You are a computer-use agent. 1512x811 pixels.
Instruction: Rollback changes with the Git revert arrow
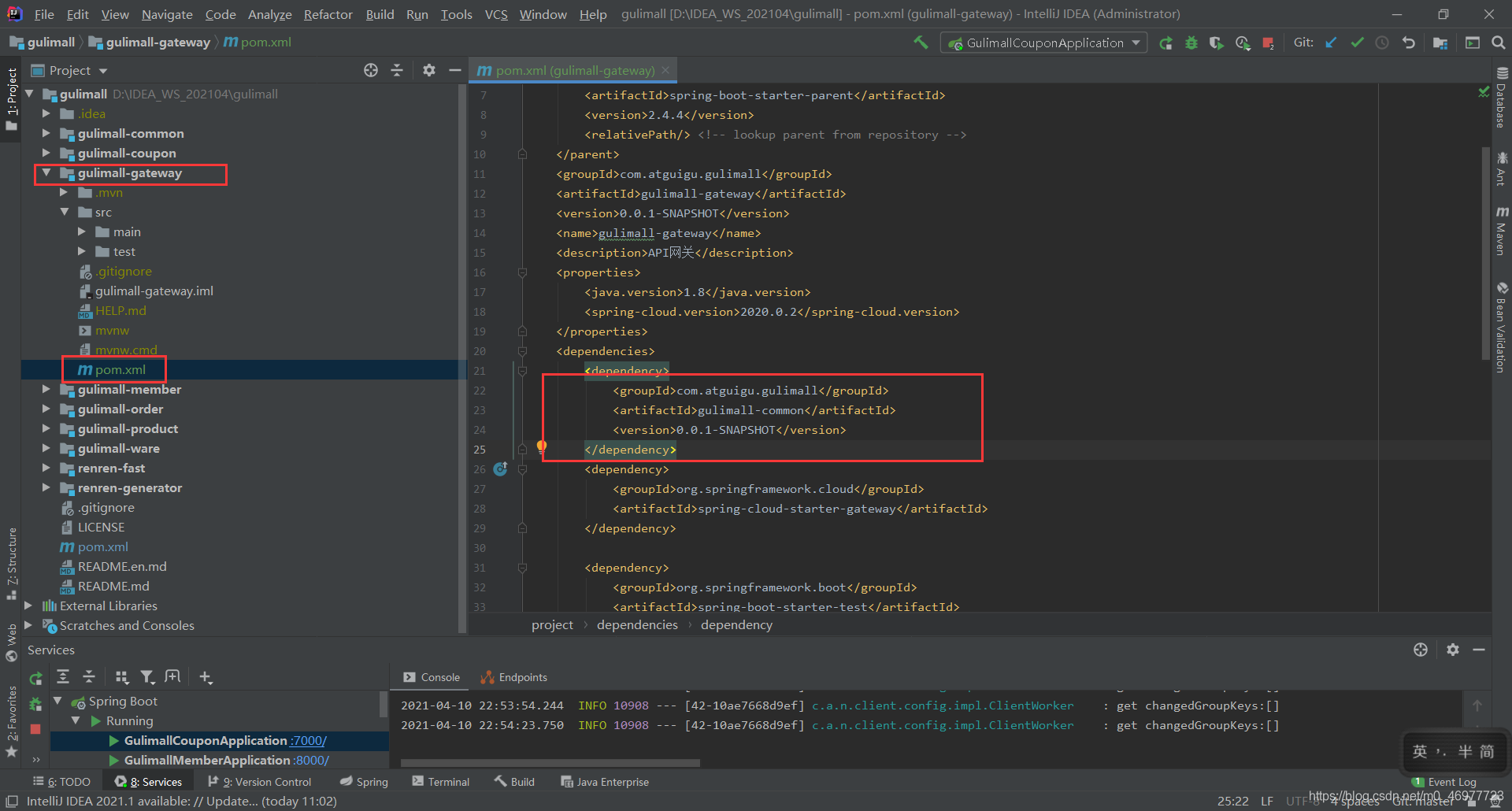1408,43
